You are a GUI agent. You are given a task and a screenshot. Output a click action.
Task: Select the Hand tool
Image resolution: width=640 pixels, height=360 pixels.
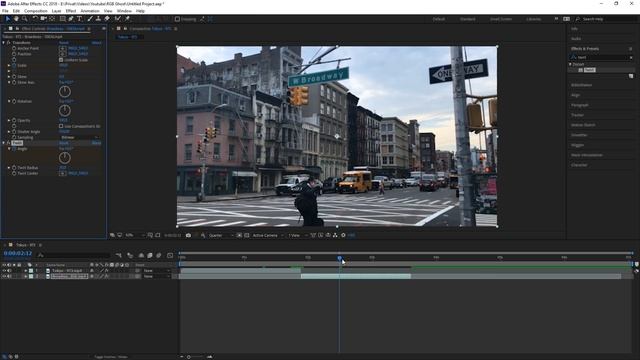(16, 19)
